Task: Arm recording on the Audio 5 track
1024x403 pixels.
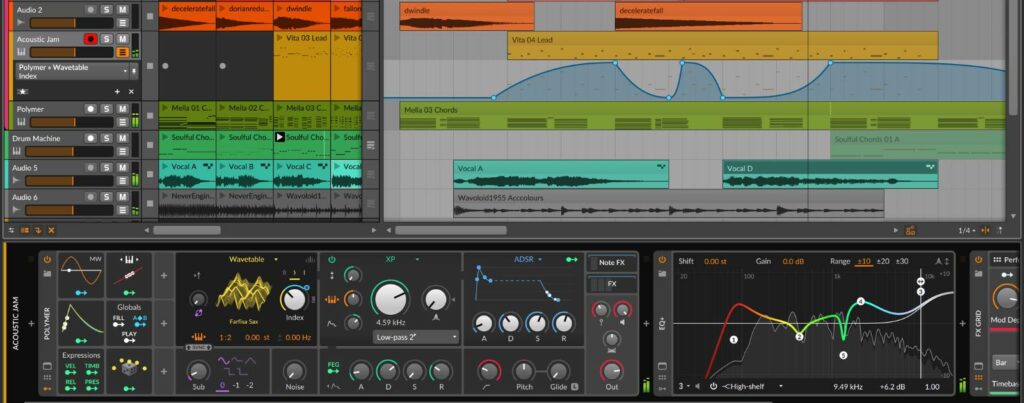Action: [91, 168]
